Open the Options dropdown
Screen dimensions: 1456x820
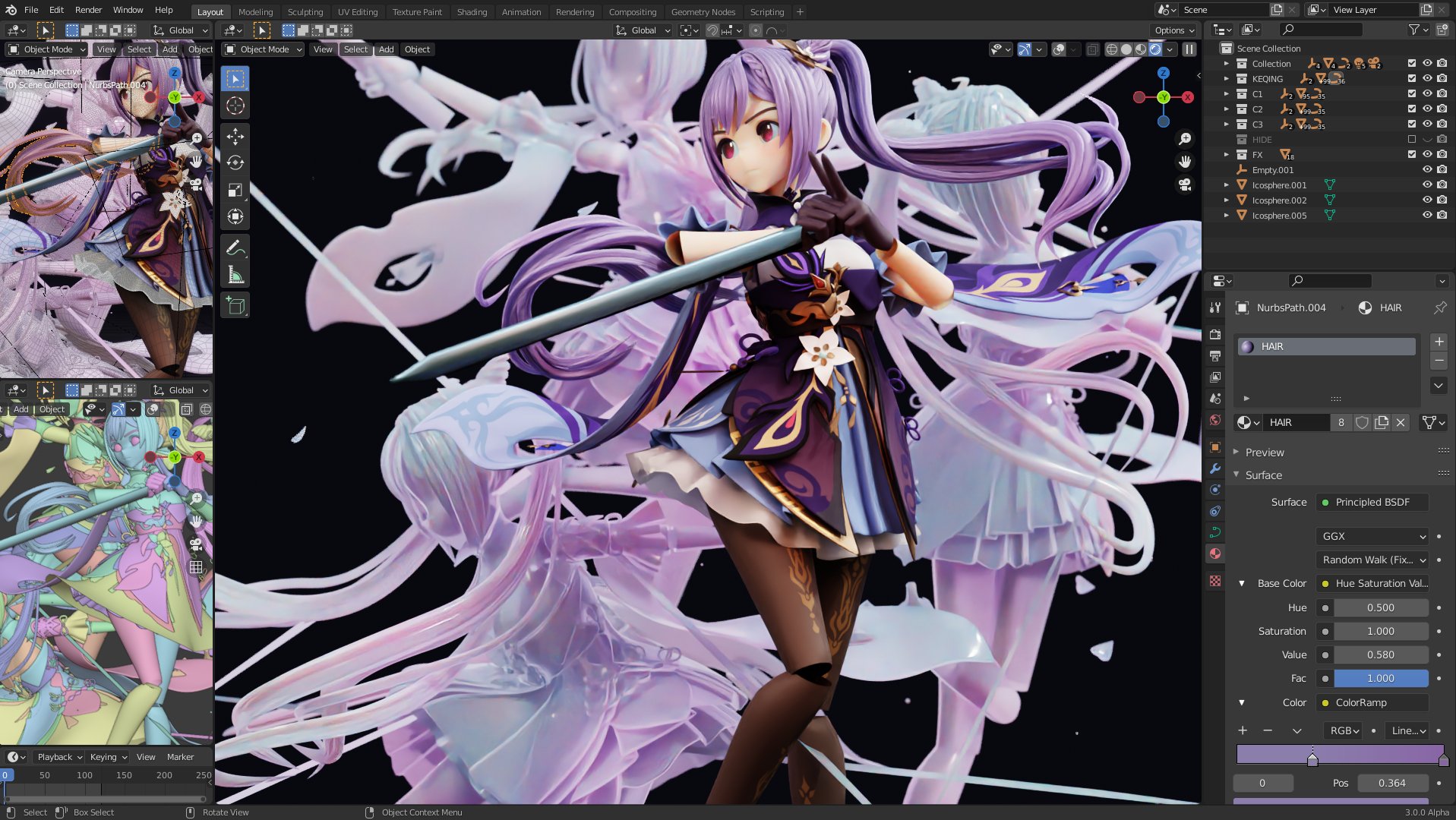(1174, 30)
